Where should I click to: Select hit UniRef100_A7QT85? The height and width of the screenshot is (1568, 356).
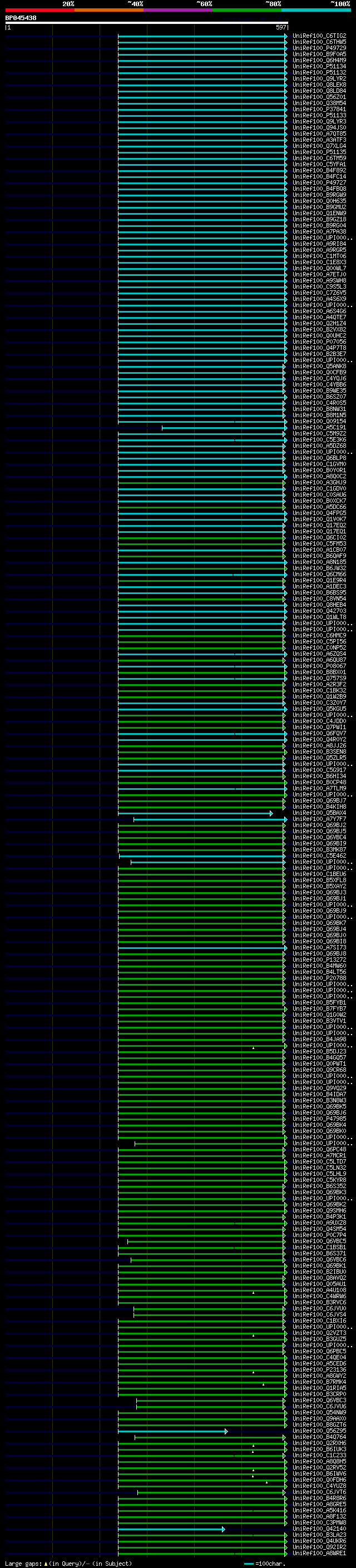tap(319, 134)
